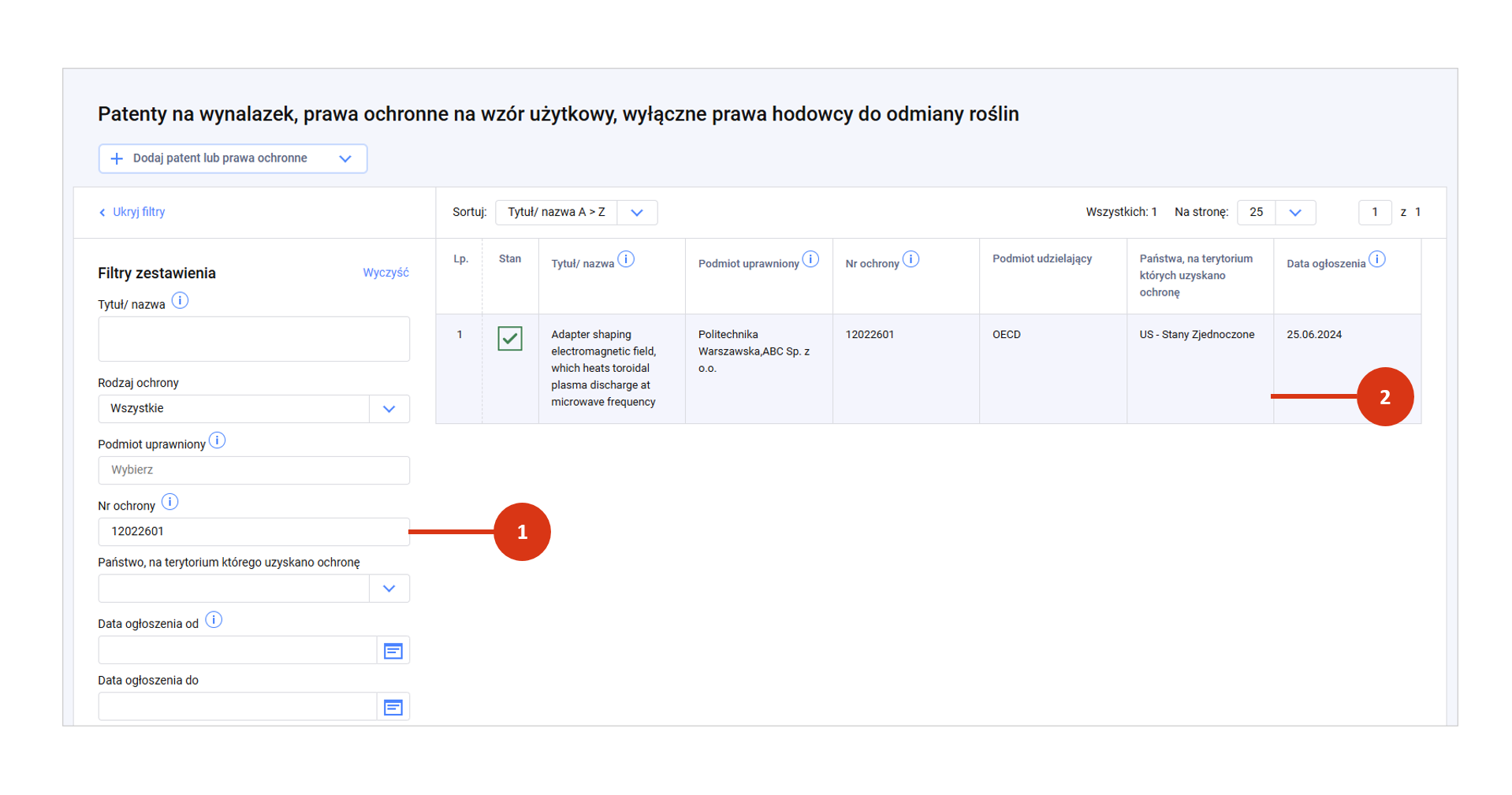Open the Państwo, na terytorium dropdown
The height and width of the screenshot is (795, 1512).
click(389, 589)
